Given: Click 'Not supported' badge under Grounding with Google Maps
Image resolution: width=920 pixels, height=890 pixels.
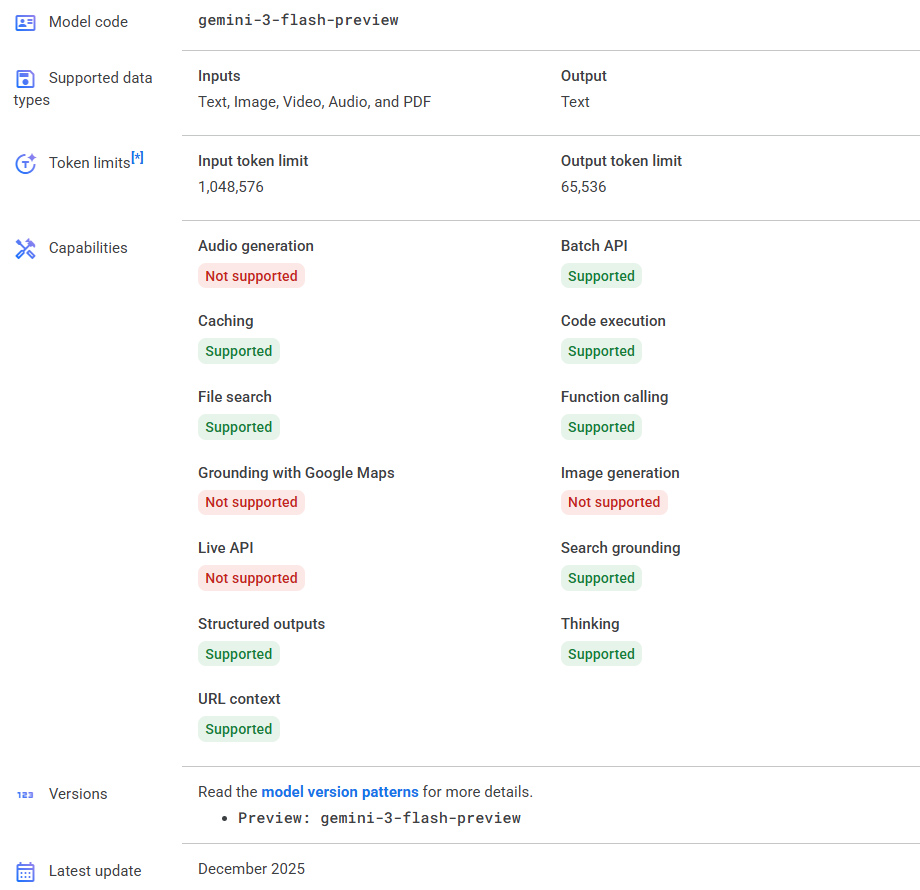Looking at the screenshot, I should (x=251, y=502).
